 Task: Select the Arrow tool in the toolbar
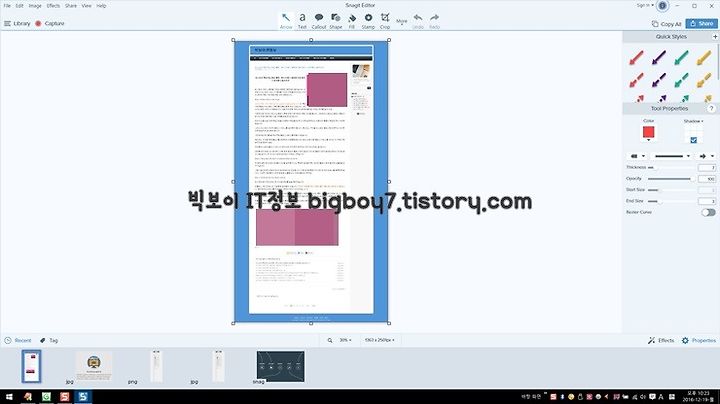tap(286, 21)
